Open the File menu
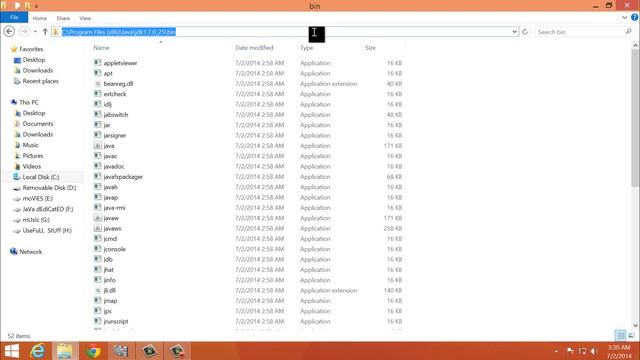 (14, 18)
